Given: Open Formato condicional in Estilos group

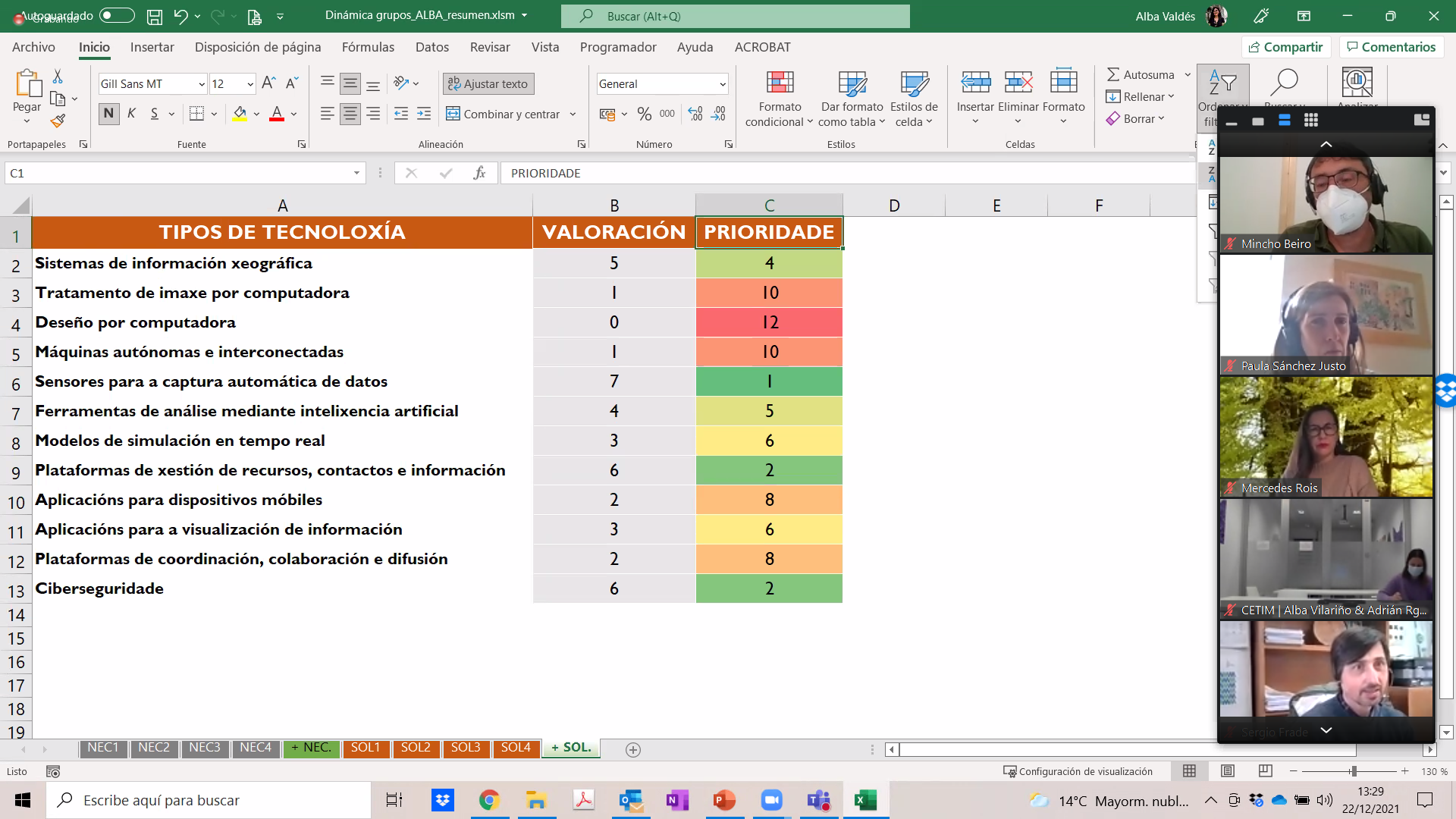Looking at the screenshot, I should [x=779, y=99].
